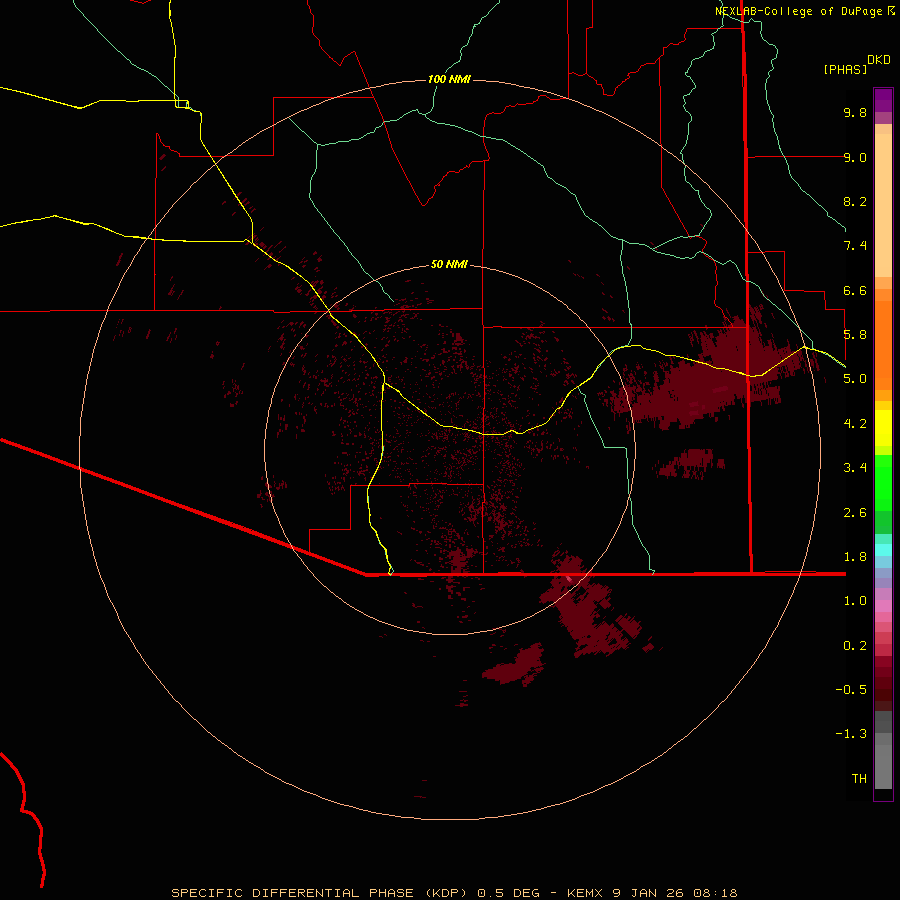This screenshot has height=900, width=900.
Task: Pick the pink swatch beside 1.0
Action: coord(883,606)
